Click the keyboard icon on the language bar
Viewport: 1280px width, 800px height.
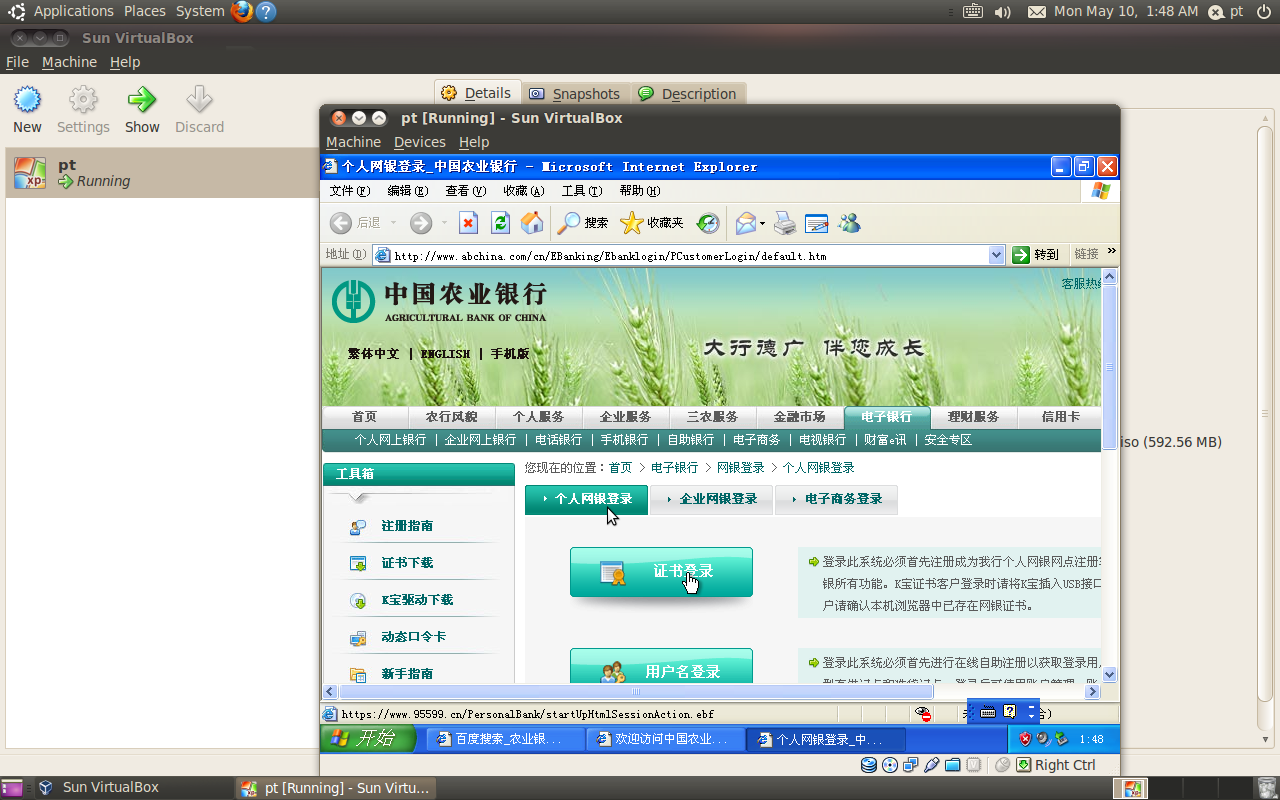(x=988, y=712)
